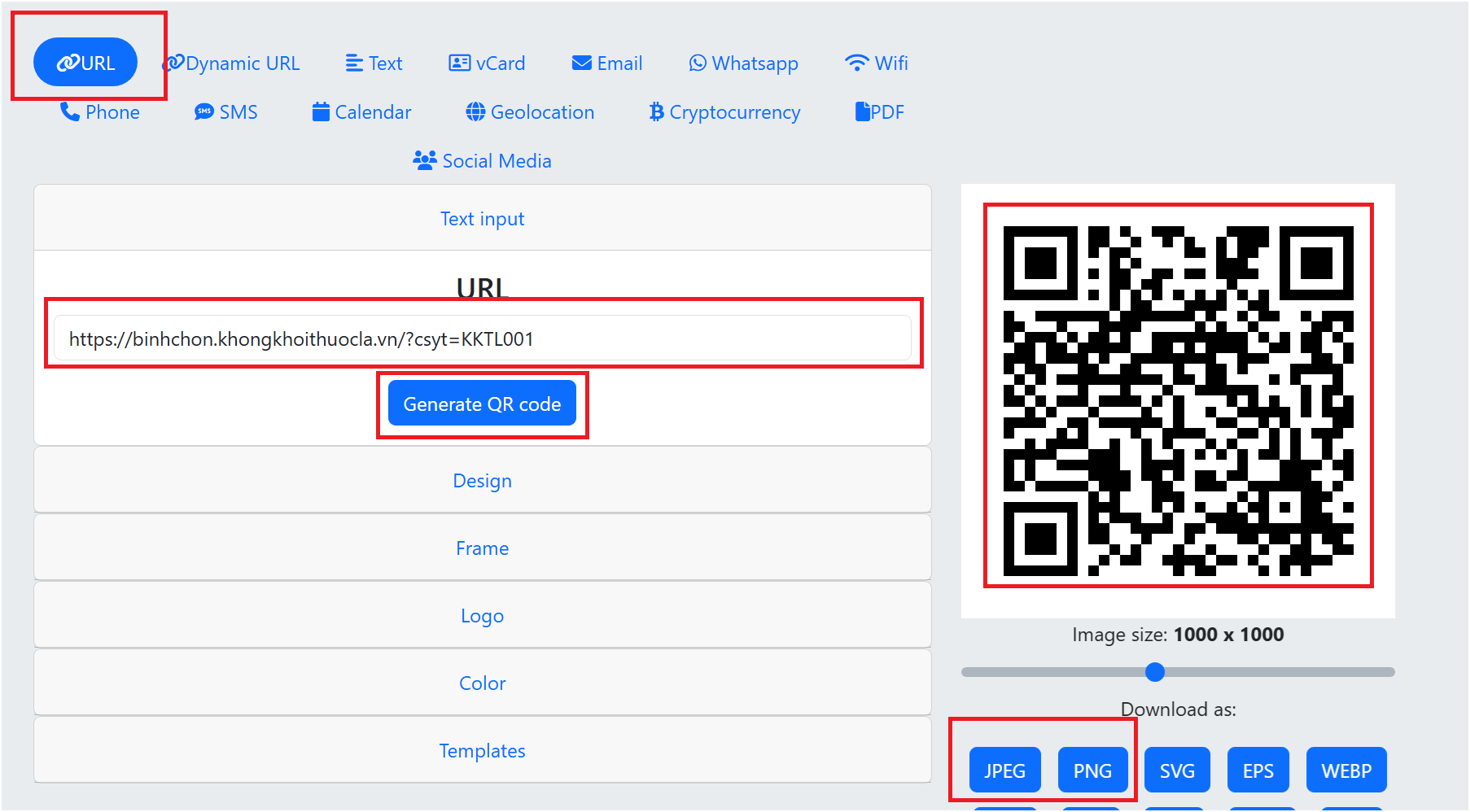
Task: Open the Text QR type tab
Action: (374, 63)
